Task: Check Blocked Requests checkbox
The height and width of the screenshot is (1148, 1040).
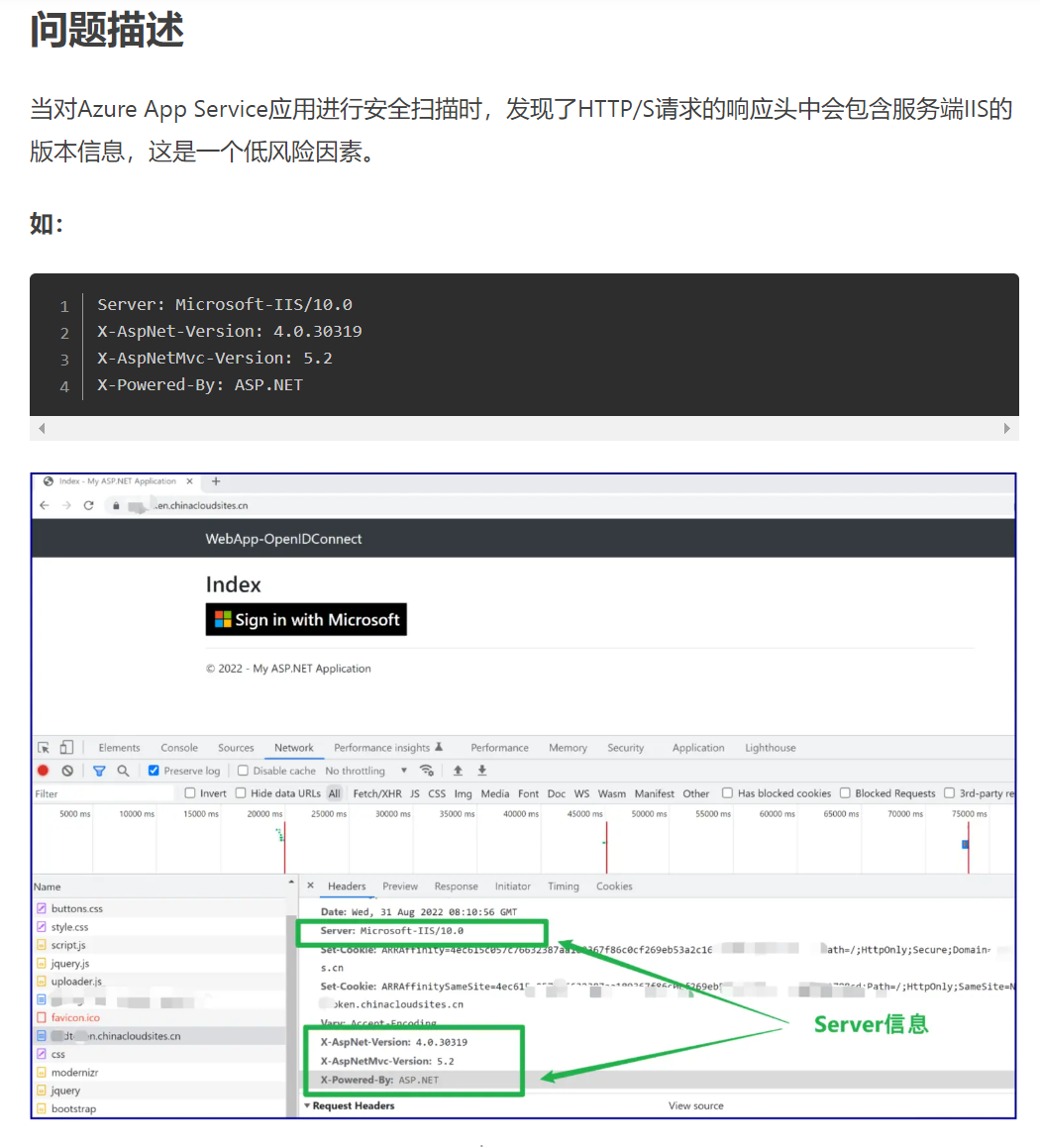Action: (x=845, y=793)
